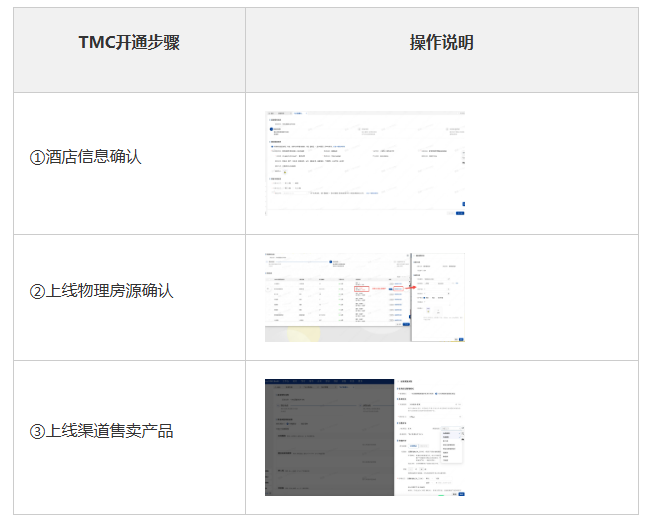Open the 上线渠道售卖产品 step screenshot thumbnail
Screen dimensions: 649x525
[x=365, y=437]
